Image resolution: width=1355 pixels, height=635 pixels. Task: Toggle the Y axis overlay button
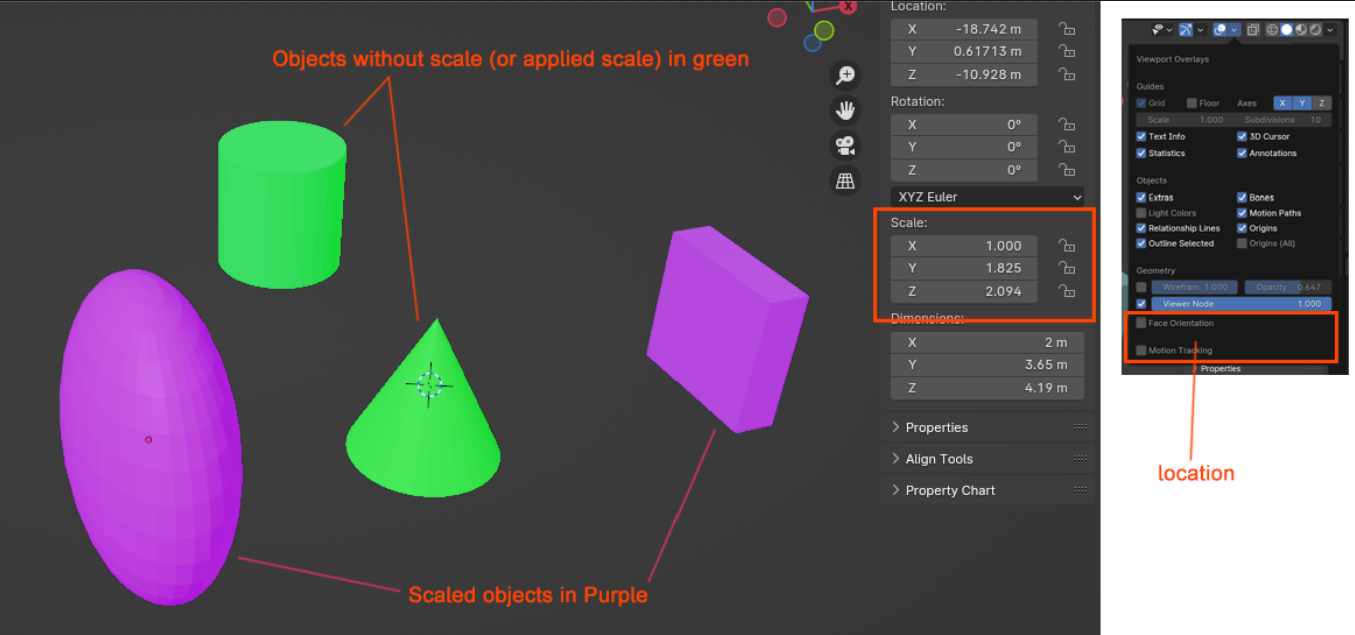(x=1302, y=103)
